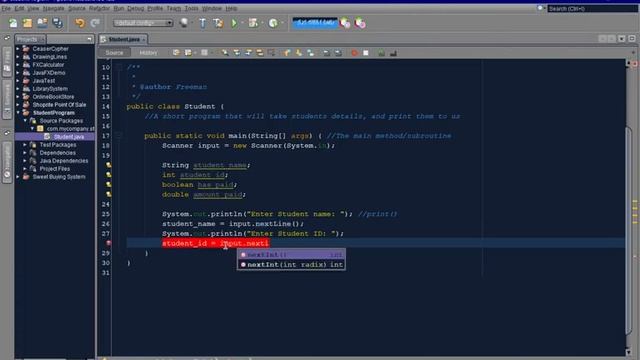Click the Save All toolbar icon
640x360 pixels.
57,23
